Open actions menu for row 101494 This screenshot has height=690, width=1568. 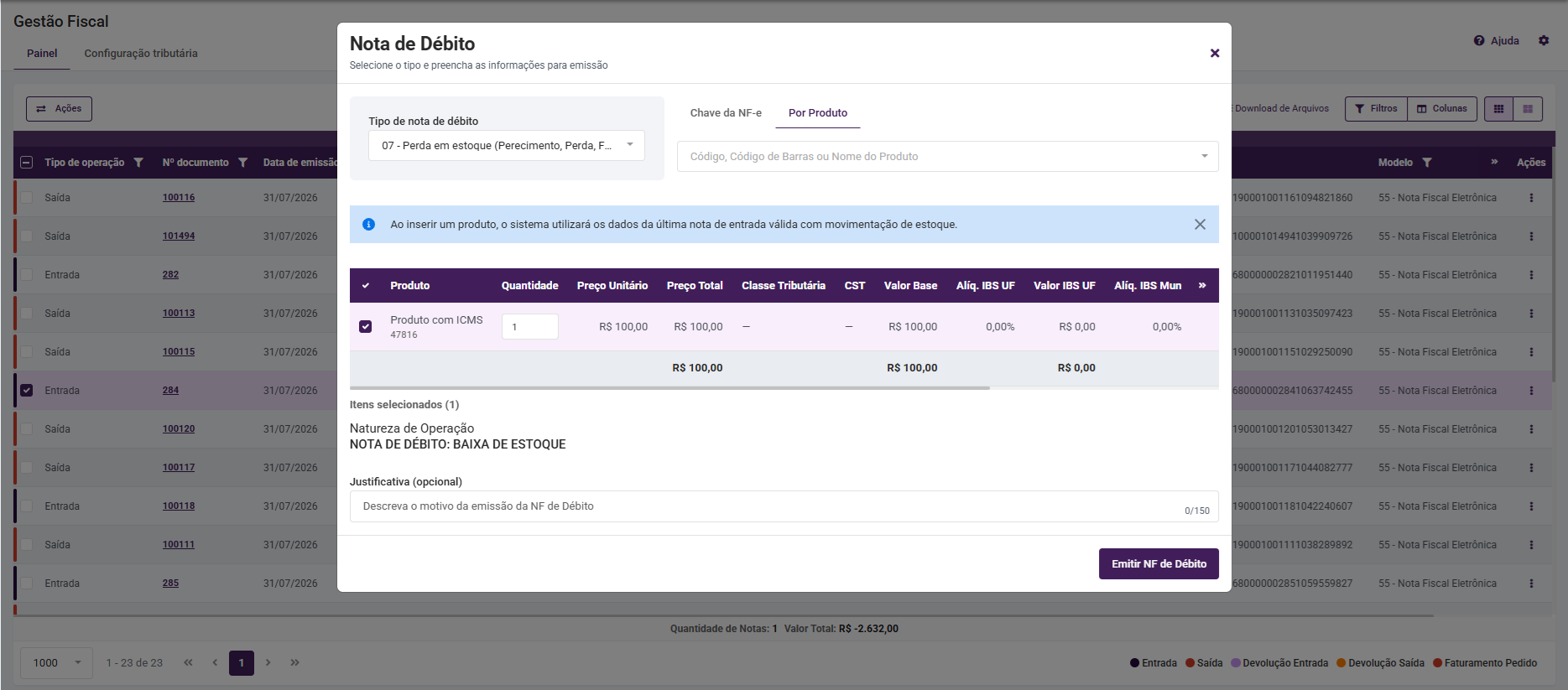(1531, 236)
